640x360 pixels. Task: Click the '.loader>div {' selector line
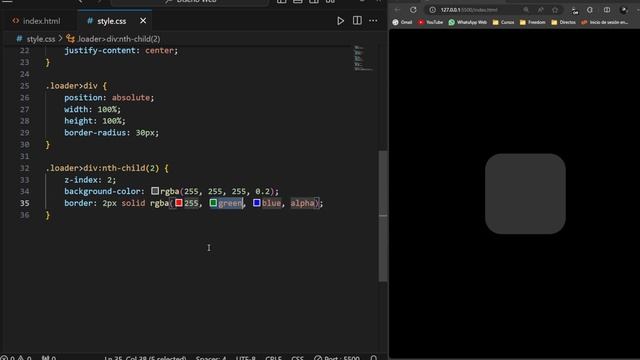[76, 86]
